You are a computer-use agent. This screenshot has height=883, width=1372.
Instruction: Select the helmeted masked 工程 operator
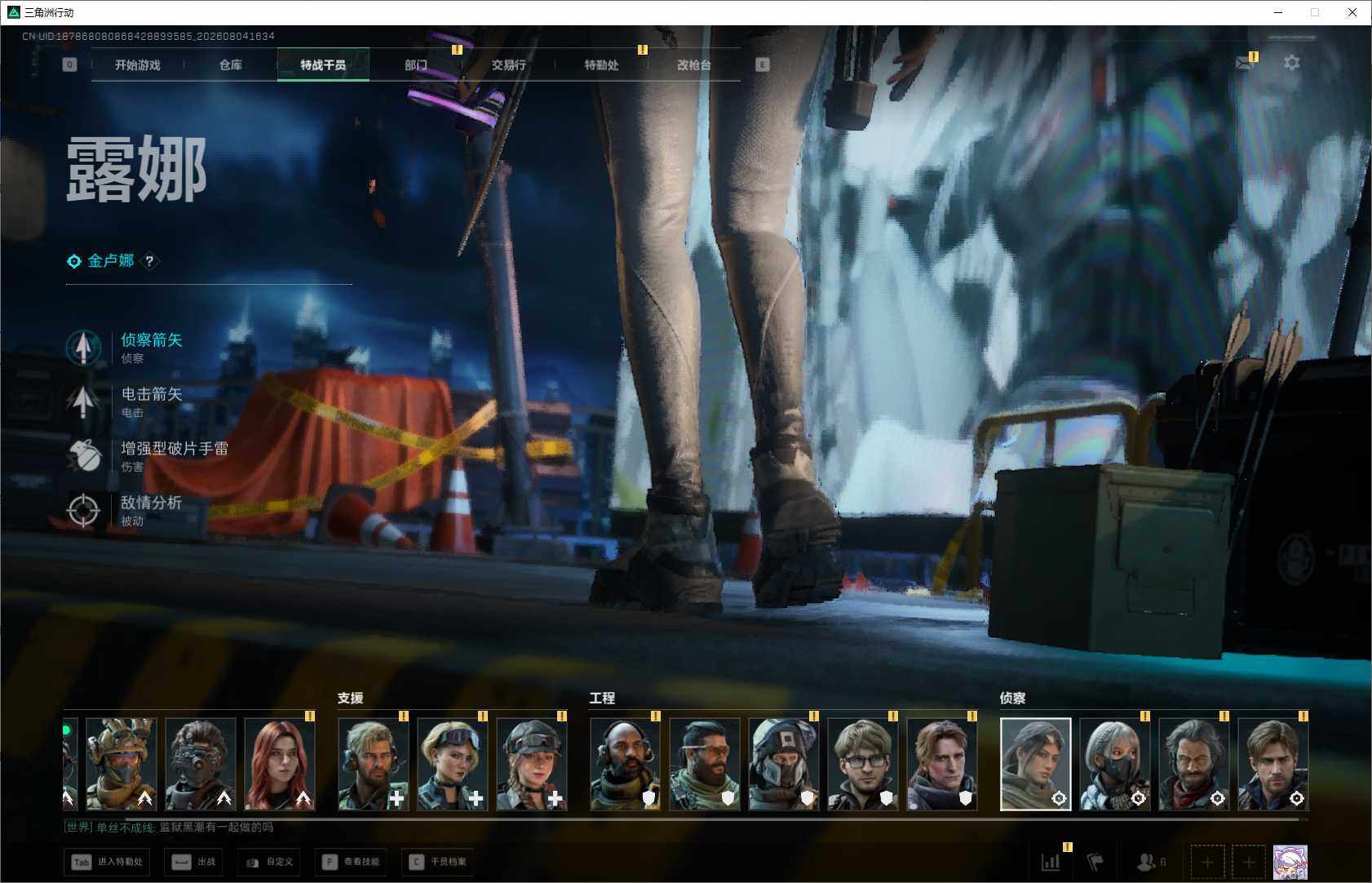[784, 764]
